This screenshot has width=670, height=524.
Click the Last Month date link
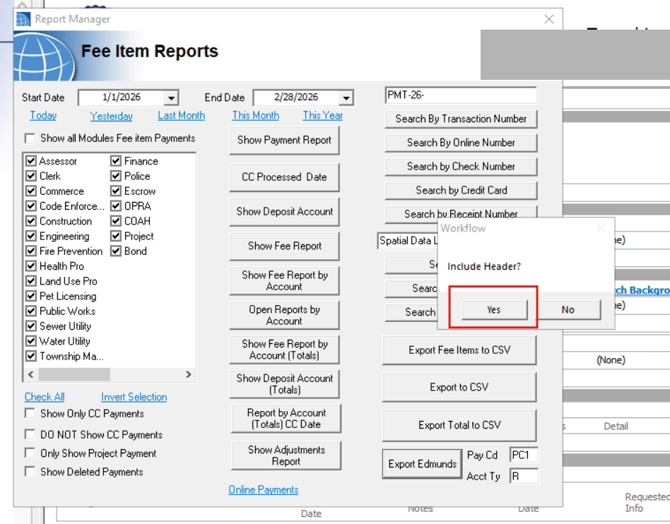181,116
